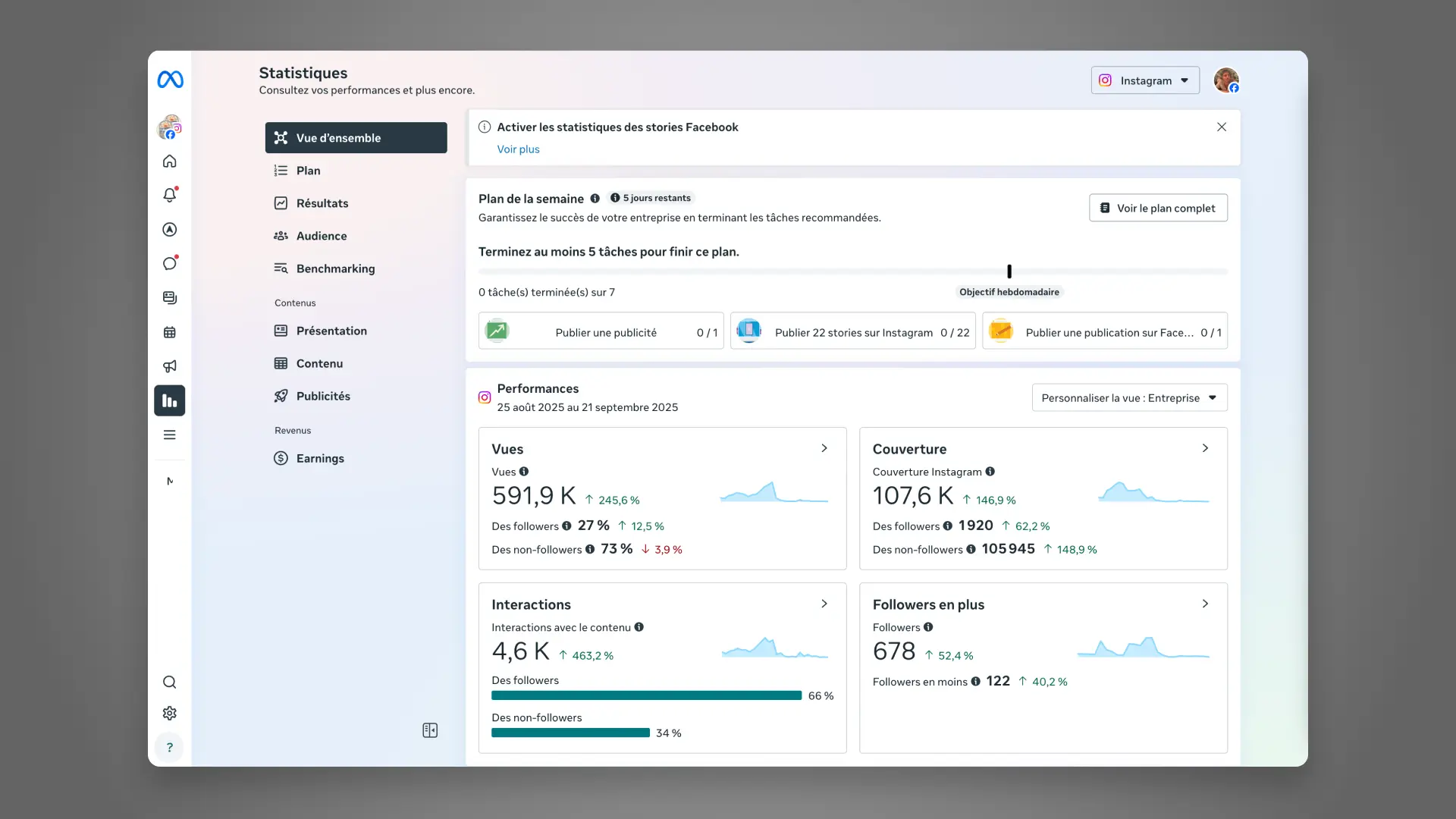Click the Voir plus link
Image resolution: width=1456 pixels, height=819 pixels.
pos(518,149)
